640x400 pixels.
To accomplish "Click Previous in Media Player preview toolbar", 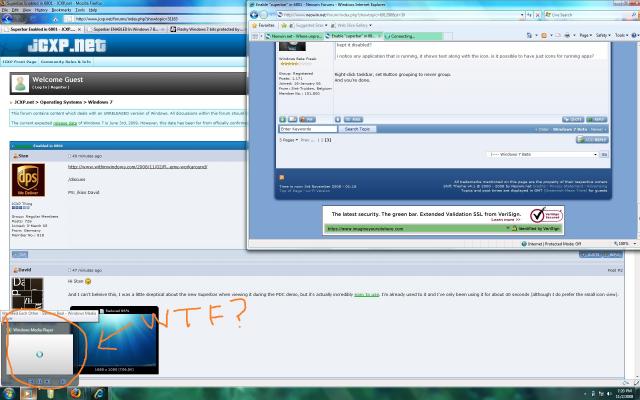I will 31,381.
